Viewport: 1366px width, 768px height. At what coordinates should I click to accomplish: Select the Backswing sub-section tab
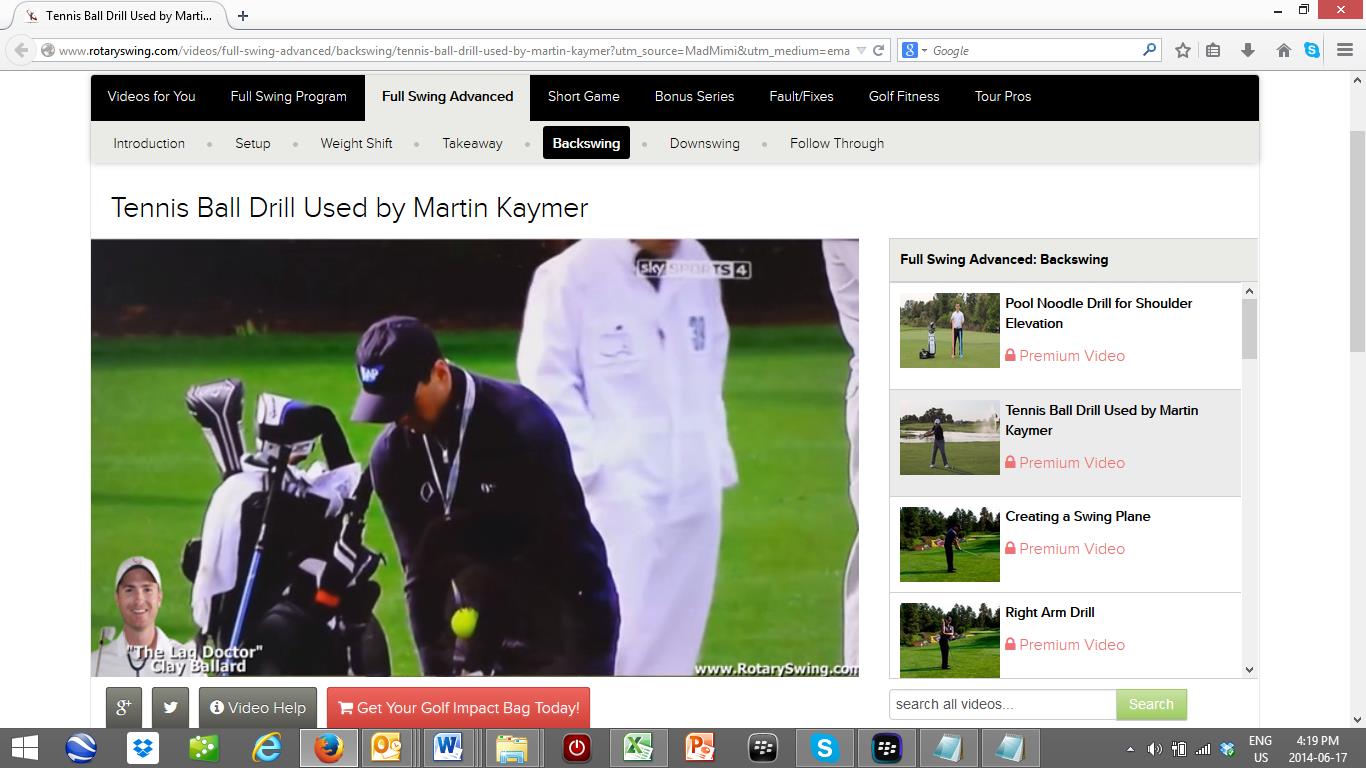[x=586, y=143]
